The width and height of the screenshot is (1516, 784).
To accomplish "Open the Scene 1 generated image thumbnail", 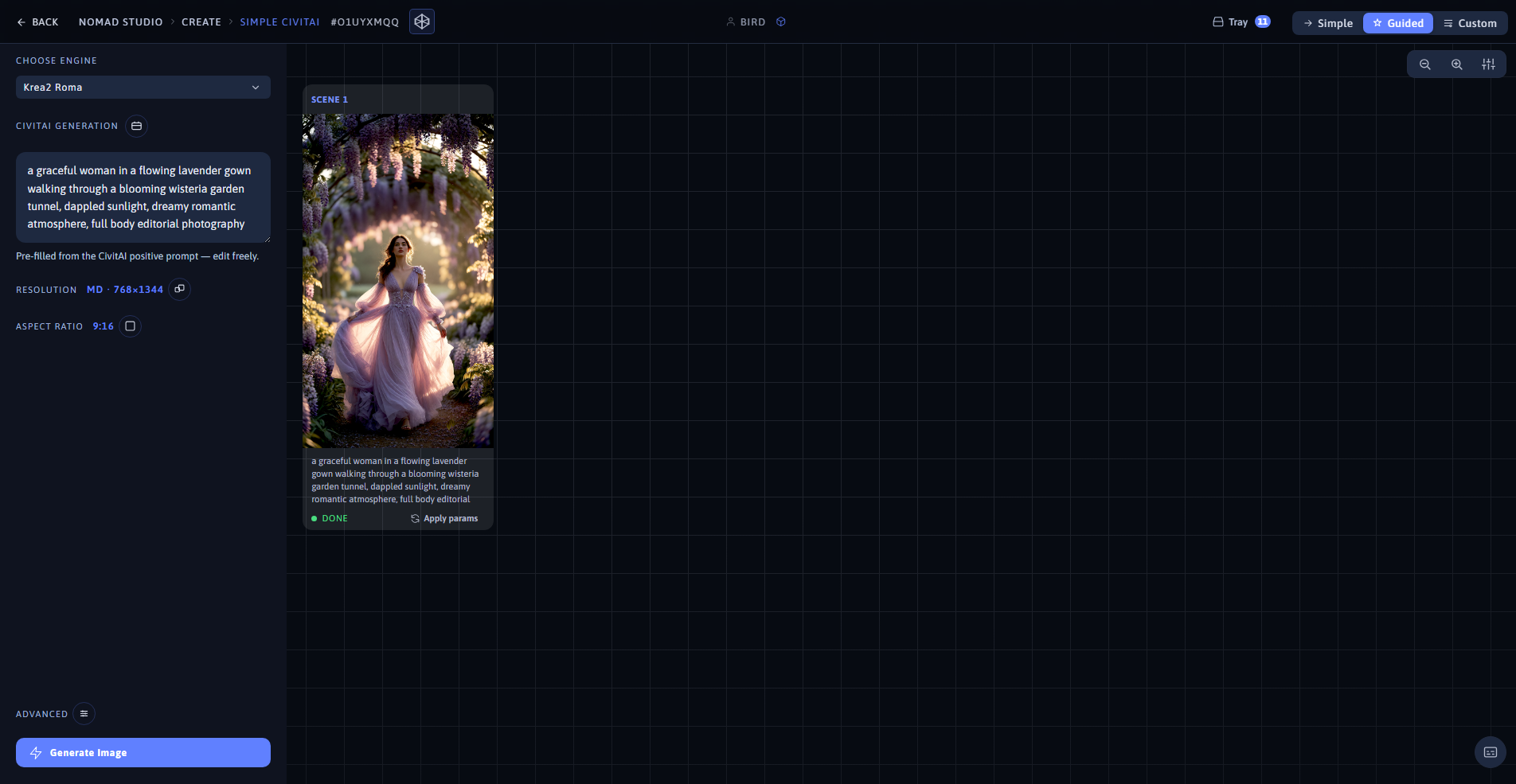I will 398,281.
